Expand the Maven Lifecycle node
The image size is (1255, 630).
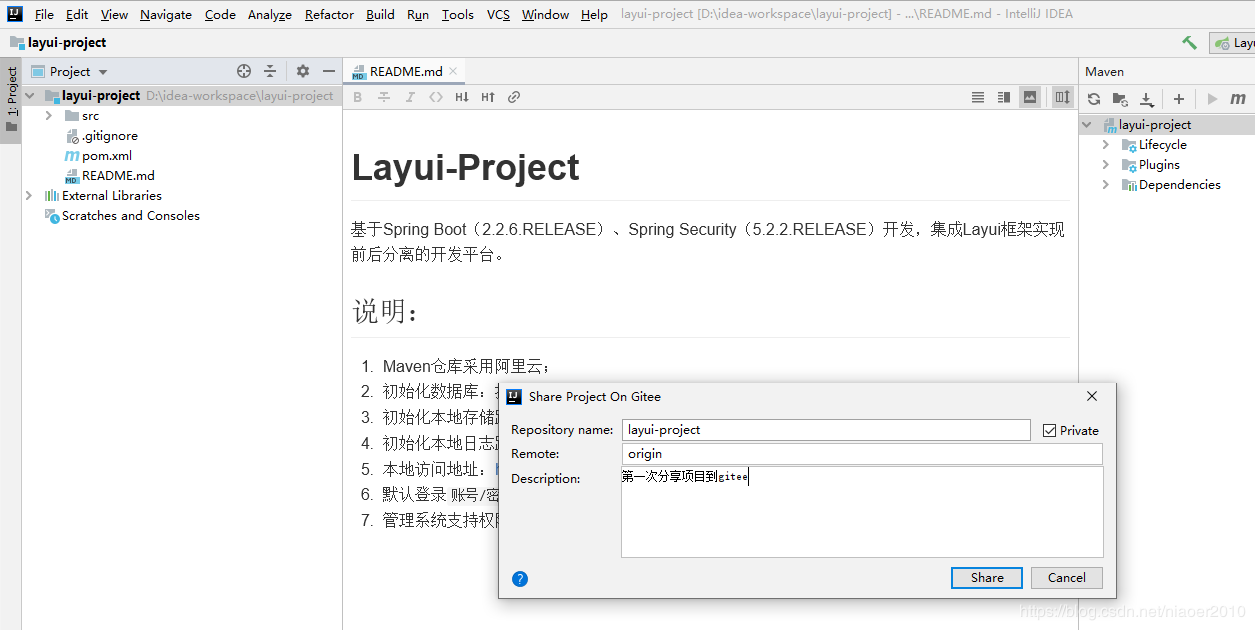(x=1106, y=145)
